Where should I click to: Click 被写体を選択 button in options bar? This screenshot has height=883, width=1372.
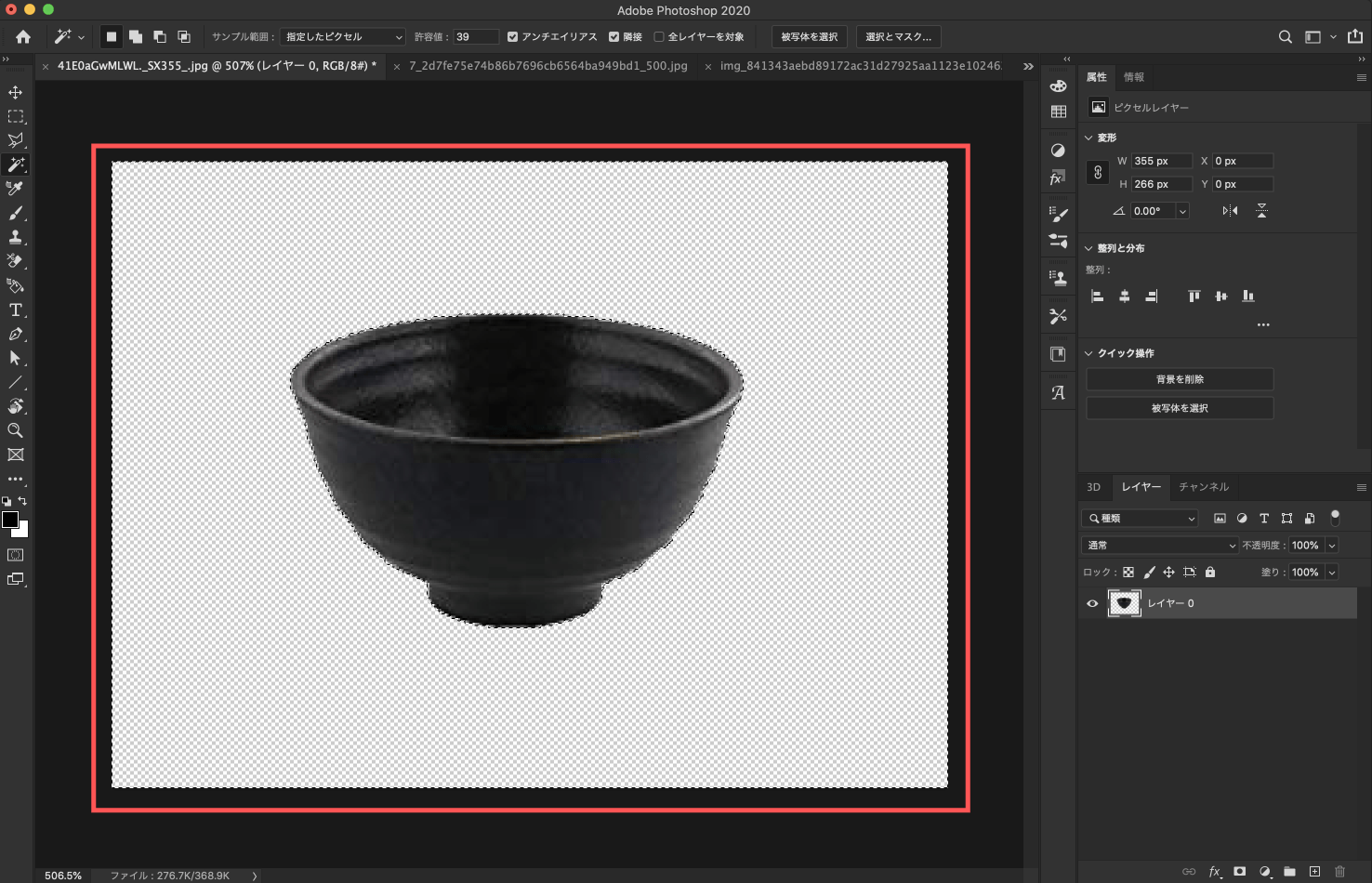click(x=810, y=37)
